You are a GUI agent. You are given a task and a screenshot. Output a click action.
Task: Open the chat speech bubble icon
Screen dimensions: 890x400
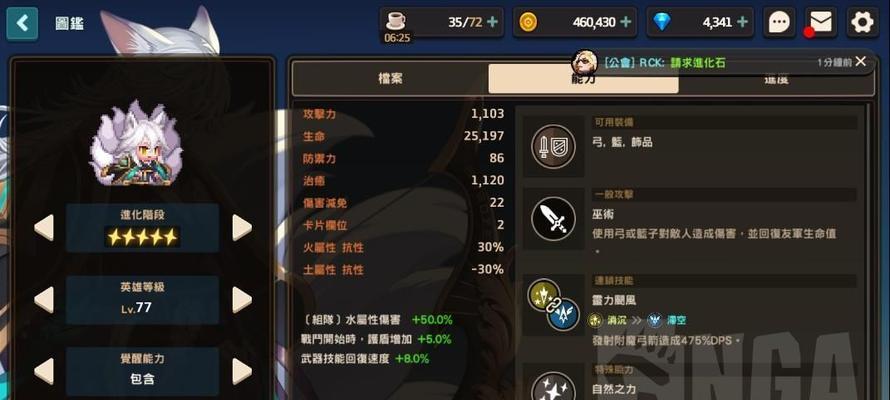coord(780,23)
